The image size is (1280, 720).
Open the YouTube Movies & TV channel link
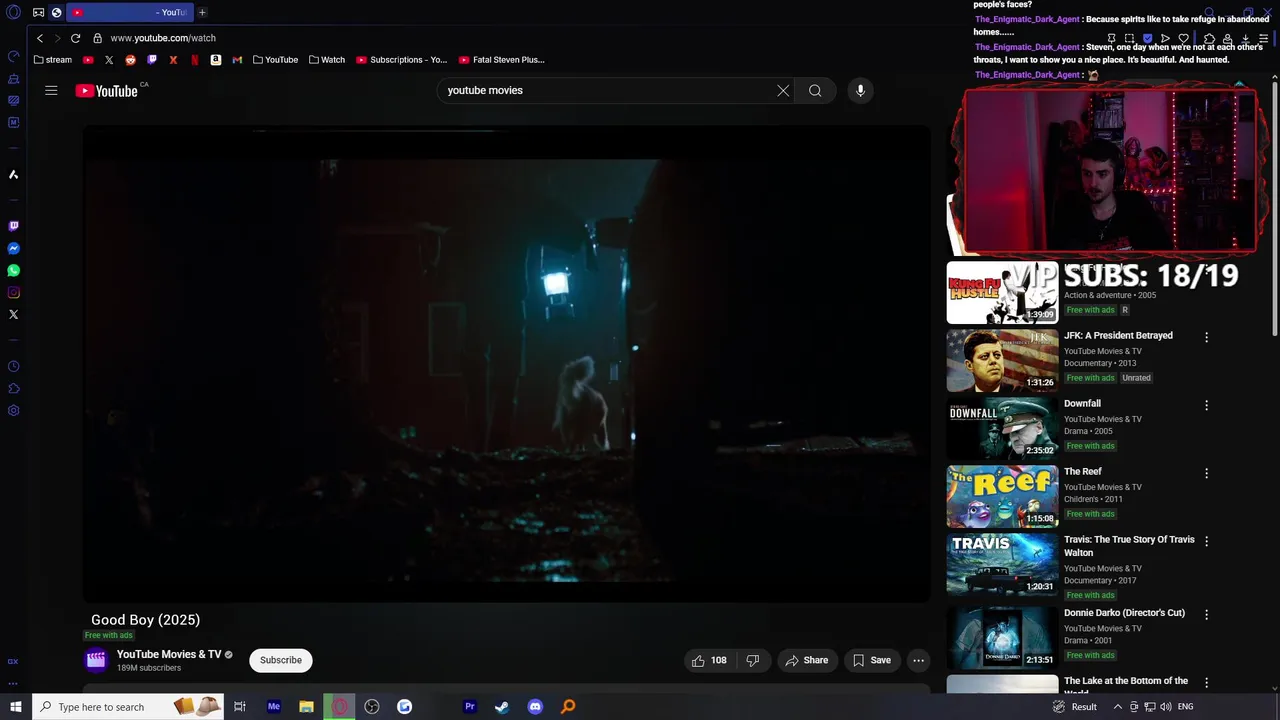click(x=169, y=654)
